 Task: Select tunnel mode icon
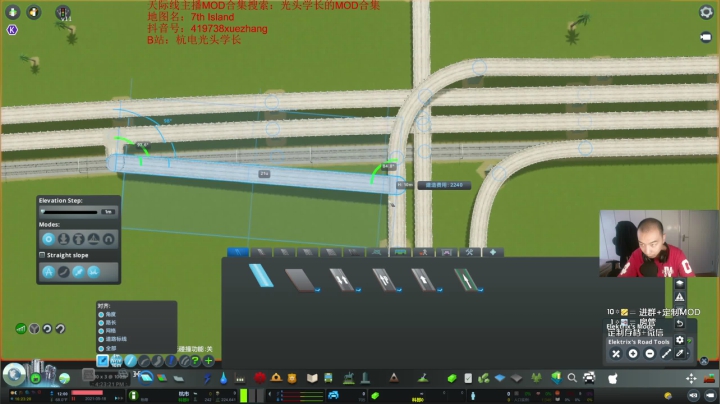coord(109,239)
